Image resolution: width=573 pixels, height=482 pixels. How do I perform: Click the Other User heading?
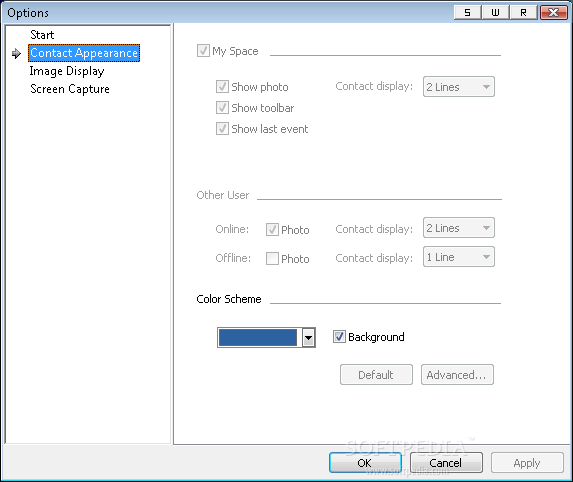(223, 195)
